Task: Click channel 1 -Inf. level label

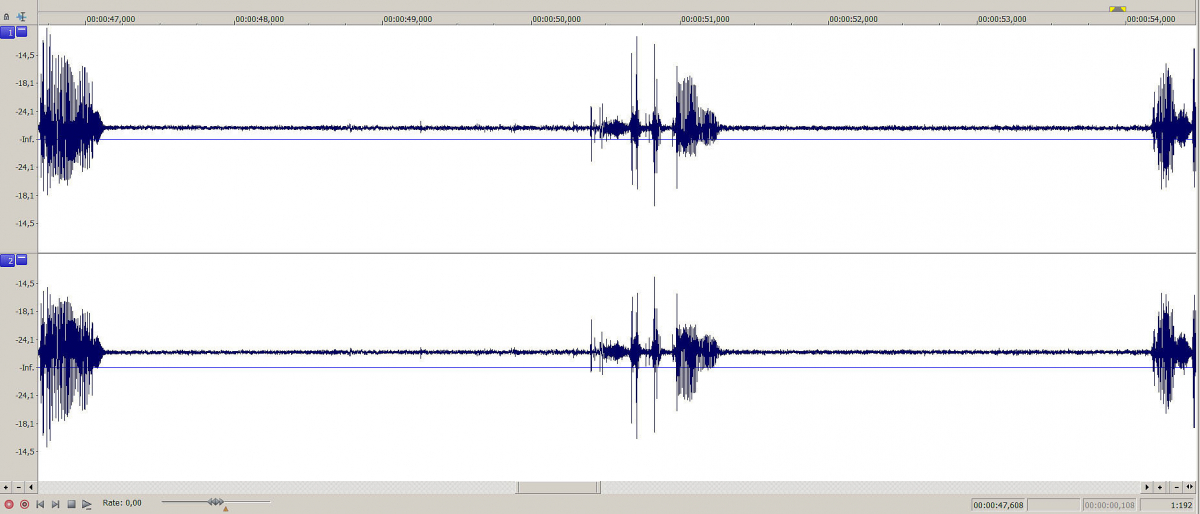Action: [x=27, y=139]
